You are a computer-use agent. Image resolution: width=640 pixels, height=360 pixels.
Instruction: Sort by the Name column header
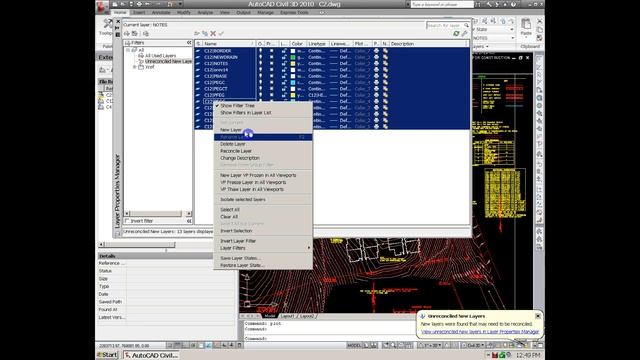[229, 44]
